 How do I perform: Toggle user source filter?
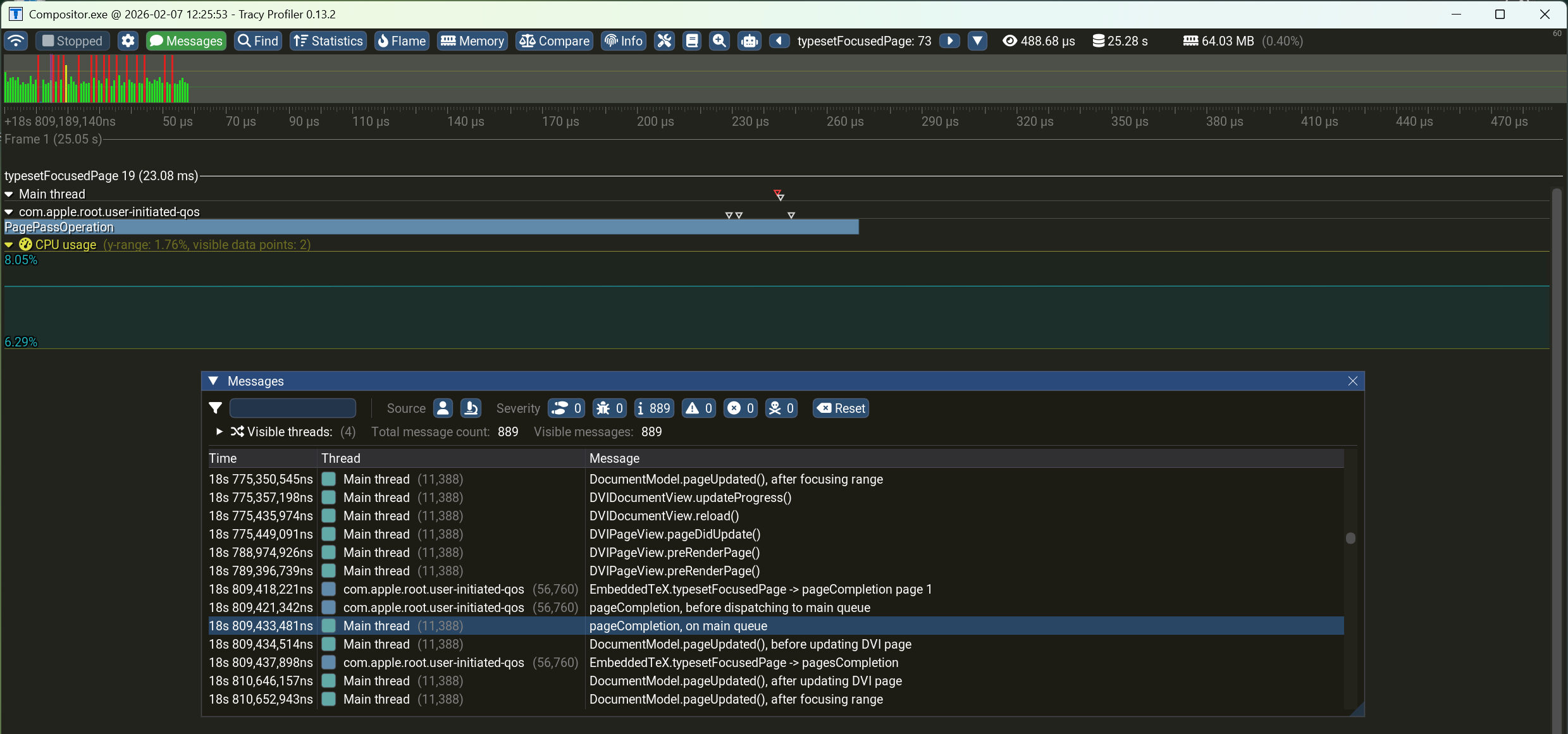443,408
